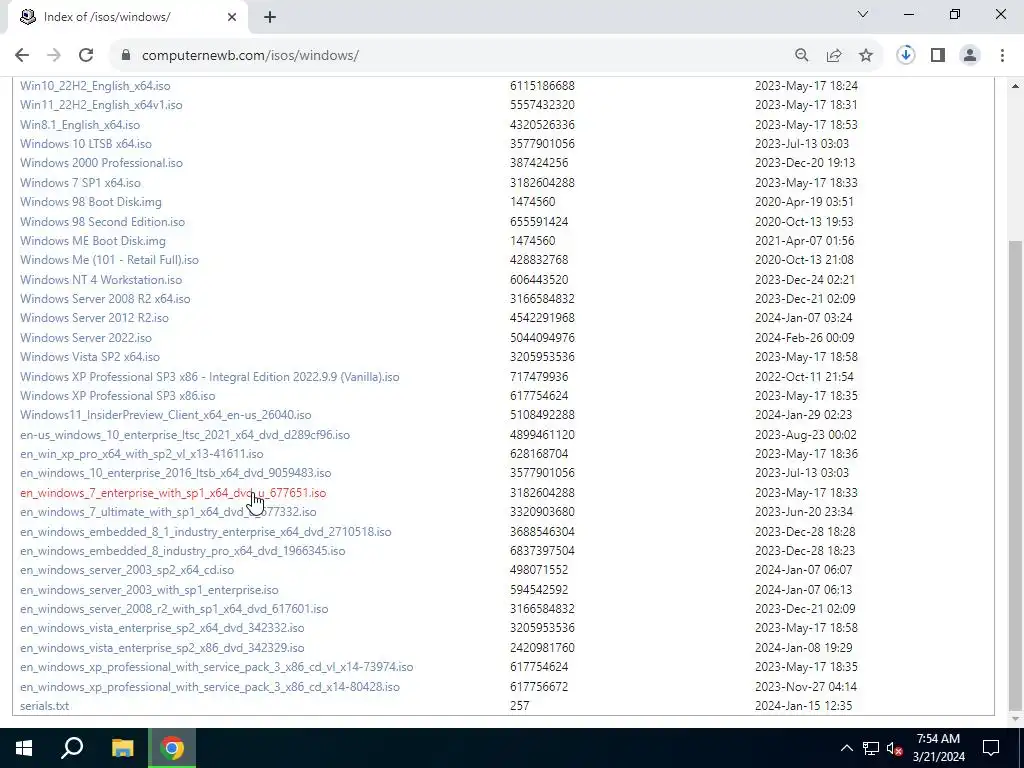Share this page via share icon

point(834,56)
